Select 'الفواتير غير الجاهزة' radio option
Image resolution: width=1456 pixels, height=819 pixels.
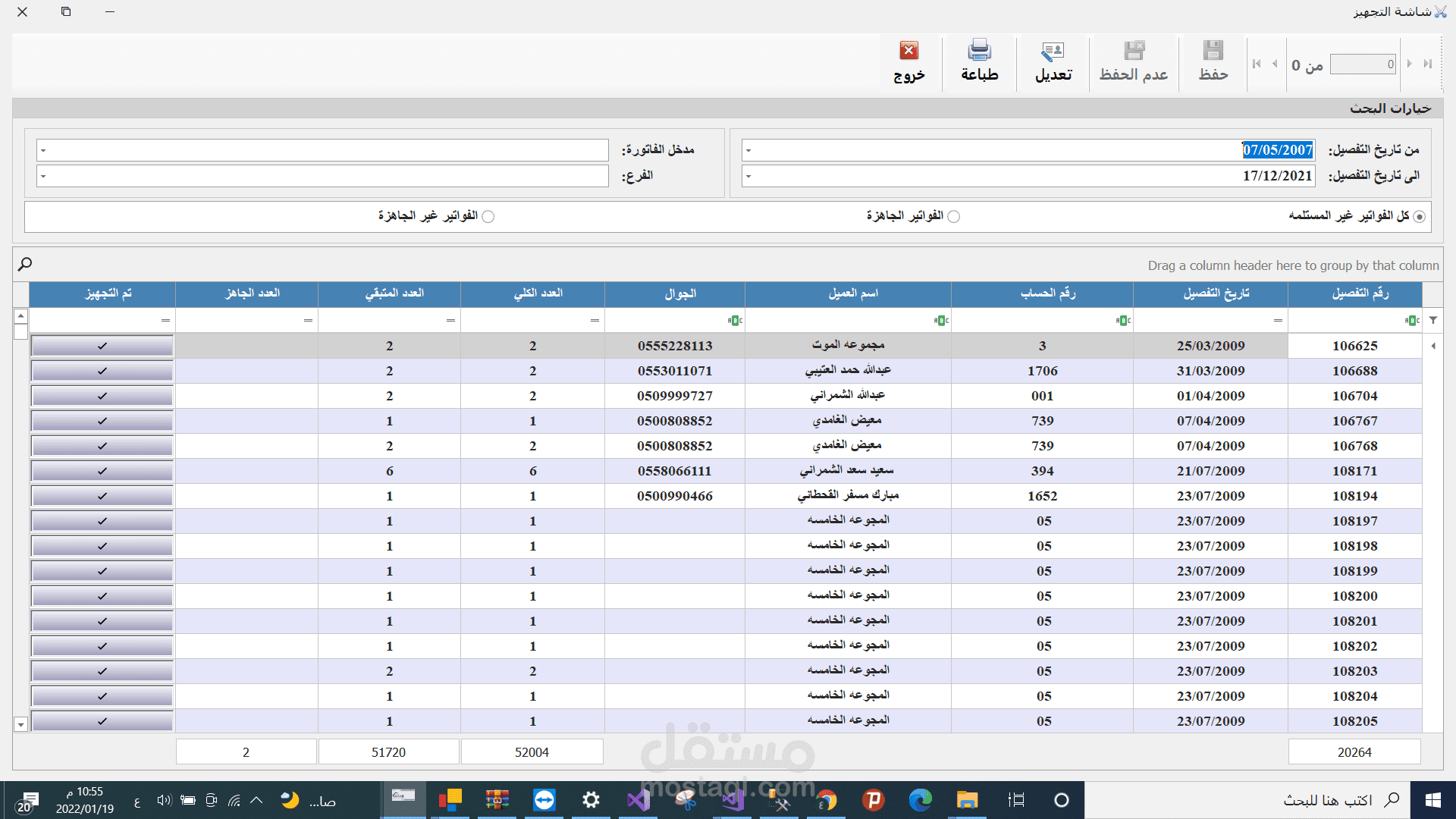488,217
